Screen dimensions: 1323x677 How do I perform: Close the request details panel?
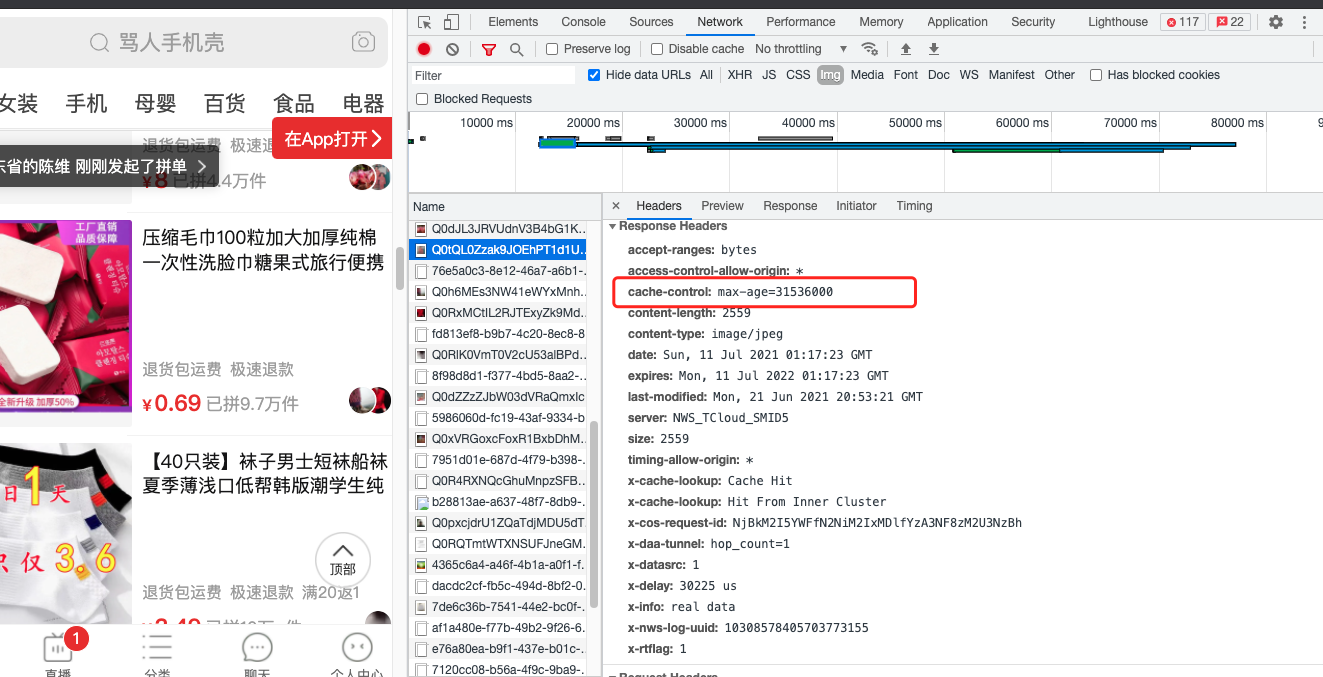click(616, 206)
